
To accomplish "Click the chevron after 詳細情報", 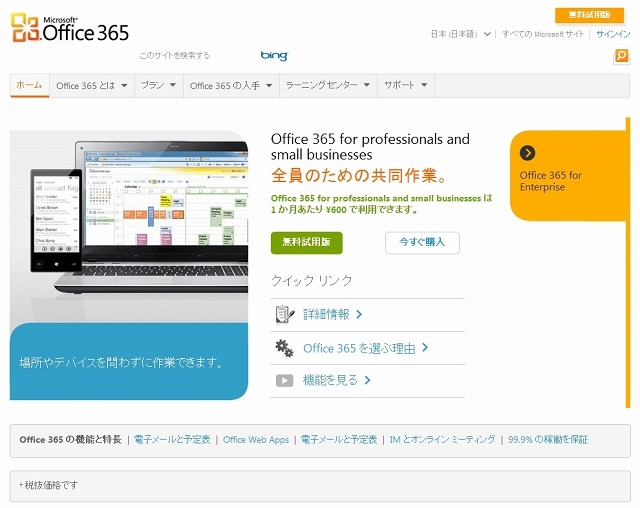I will 359,314.
